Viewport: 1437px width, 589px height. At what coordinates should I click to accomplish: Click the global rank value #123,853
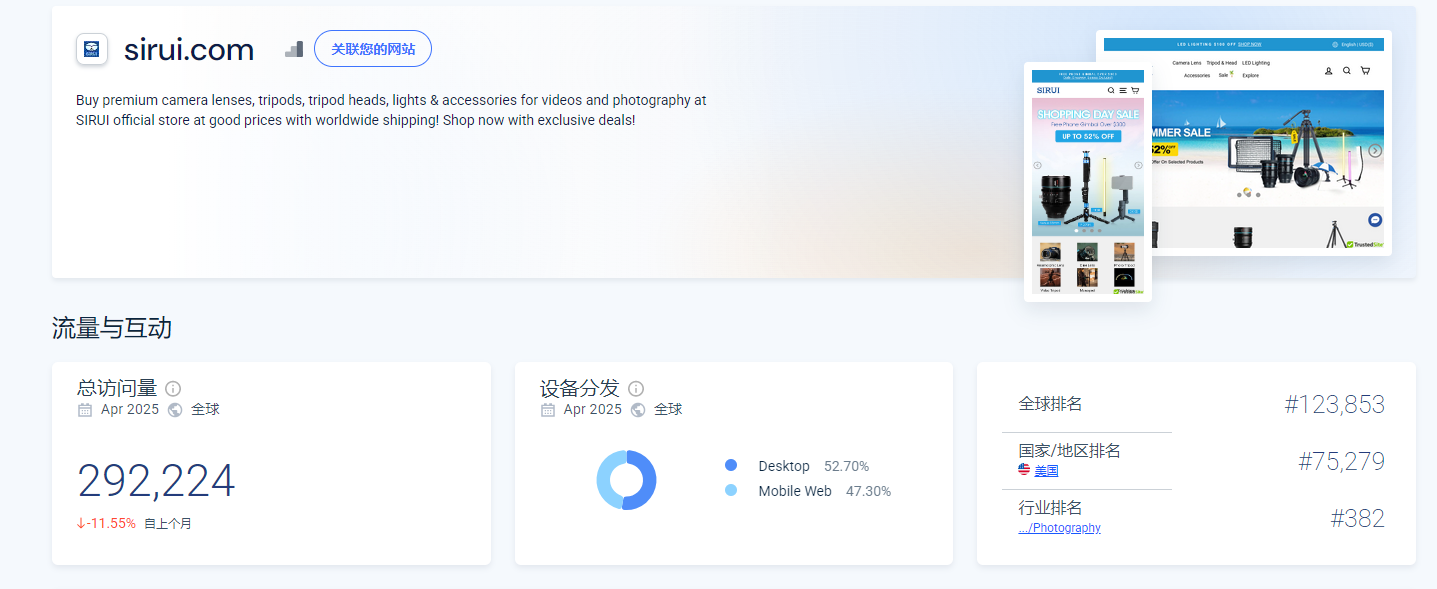[x=1334, y=404]
